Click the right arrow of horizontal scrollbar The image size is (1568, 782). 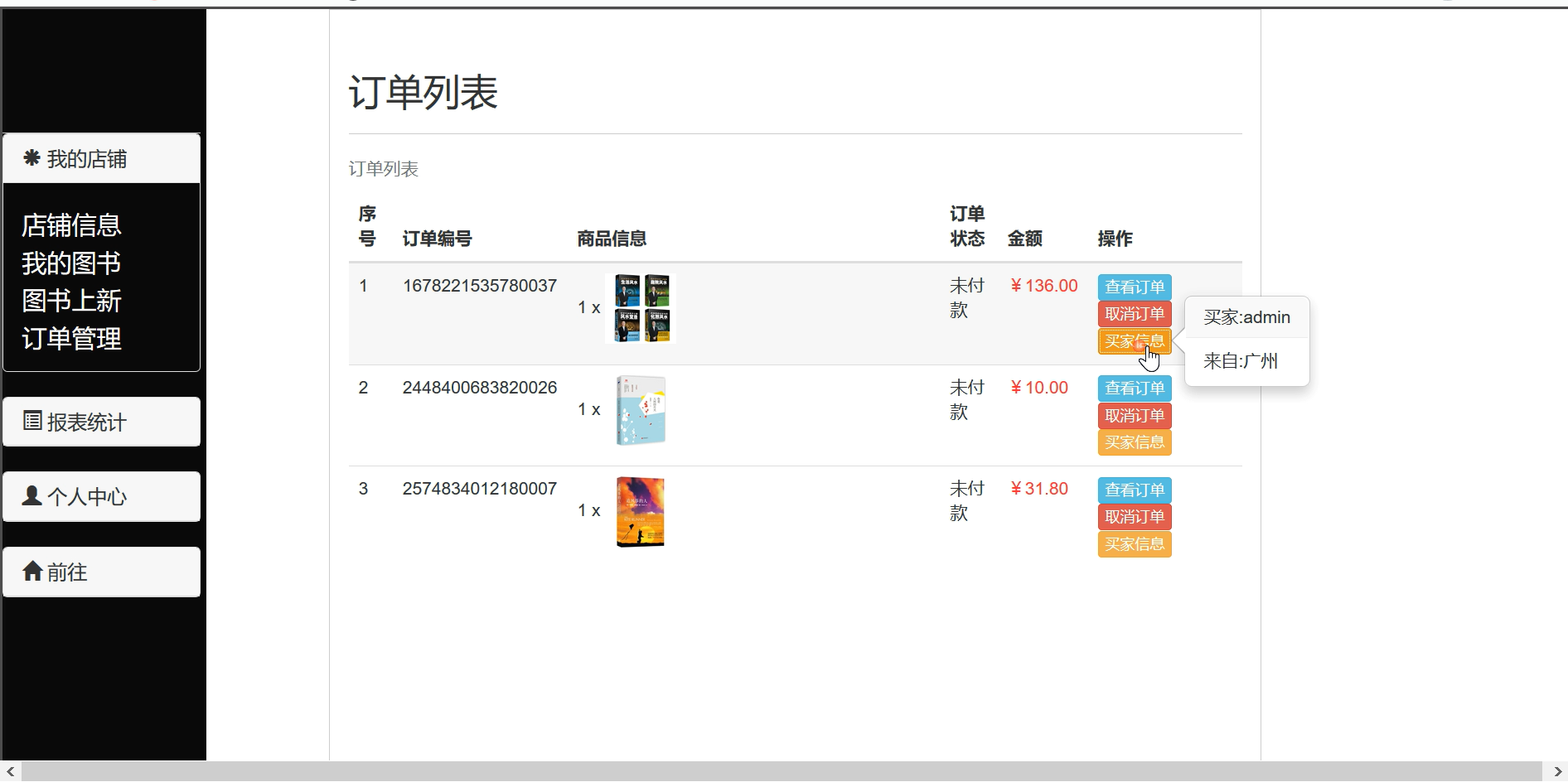(1560, 772)
